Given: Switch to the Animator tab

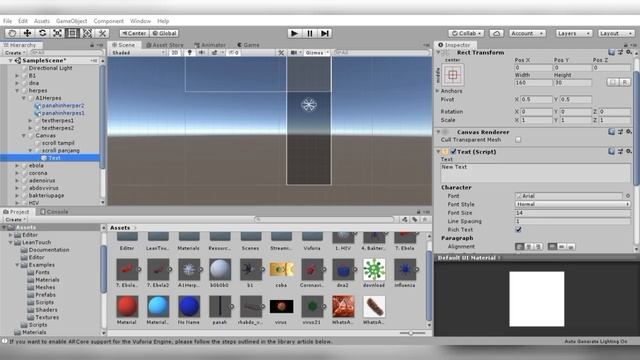Looking at the screenshot, I should pos(210,45).
